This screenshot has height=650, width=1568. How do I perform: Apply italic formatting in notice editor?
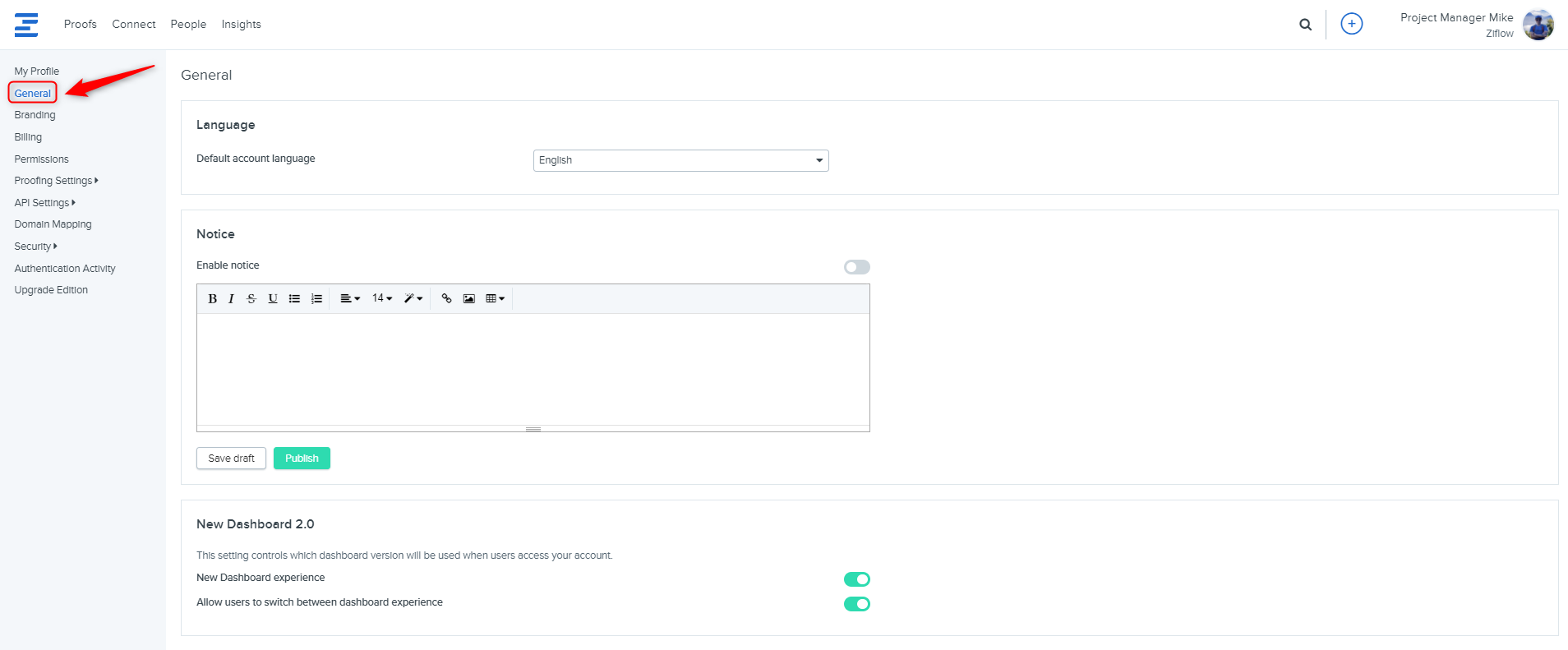coord(232,299)
